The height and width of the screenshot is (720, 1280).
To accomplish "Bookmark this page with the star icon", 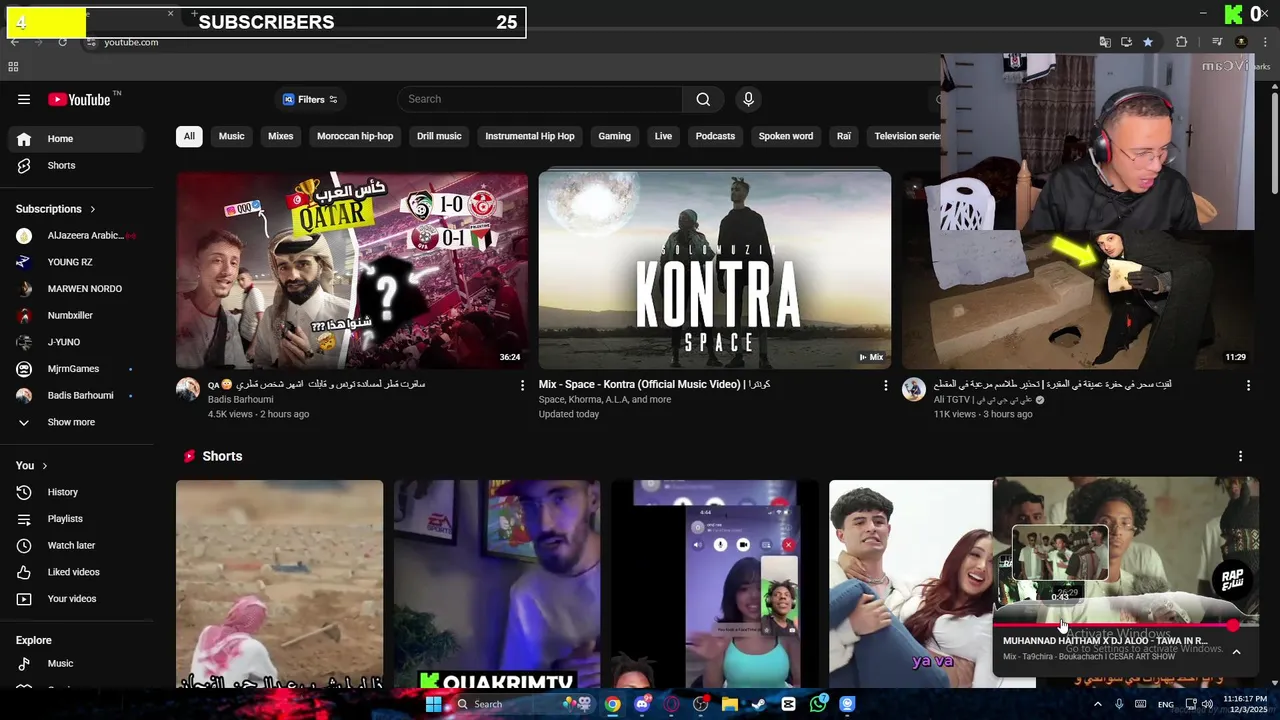I will tap(1148, 42).
